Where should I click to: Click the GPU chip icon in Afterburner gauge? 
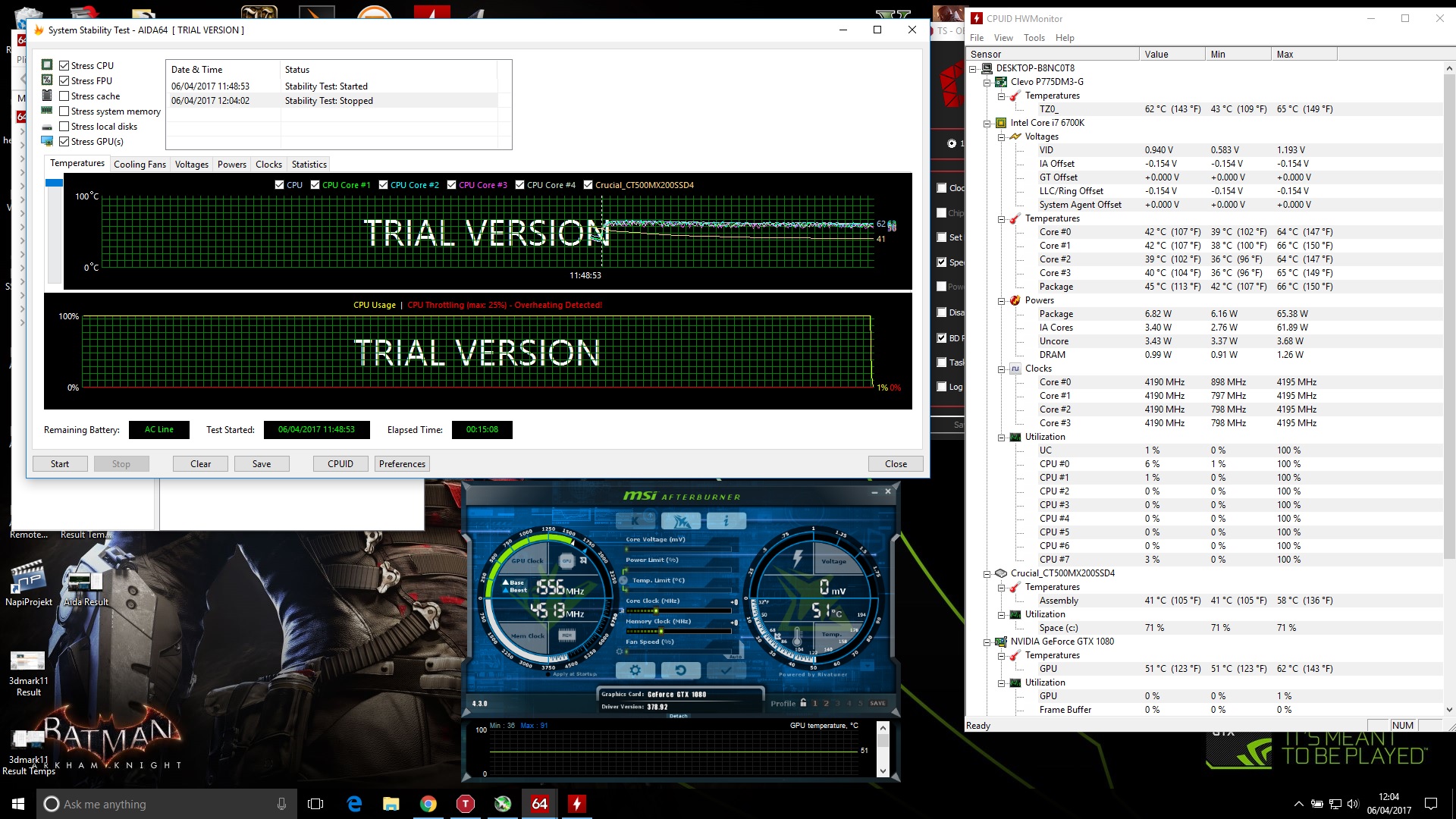tap(566, 560)
